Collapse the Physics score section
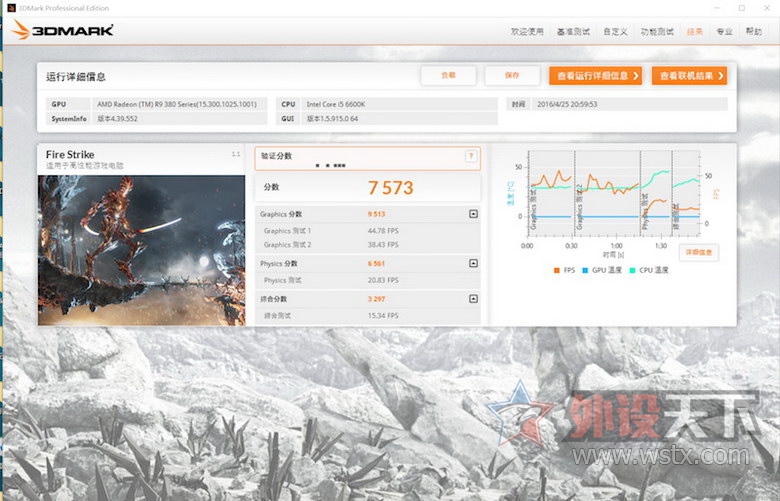This screenshot has width=780, height=501. [473, 263]
